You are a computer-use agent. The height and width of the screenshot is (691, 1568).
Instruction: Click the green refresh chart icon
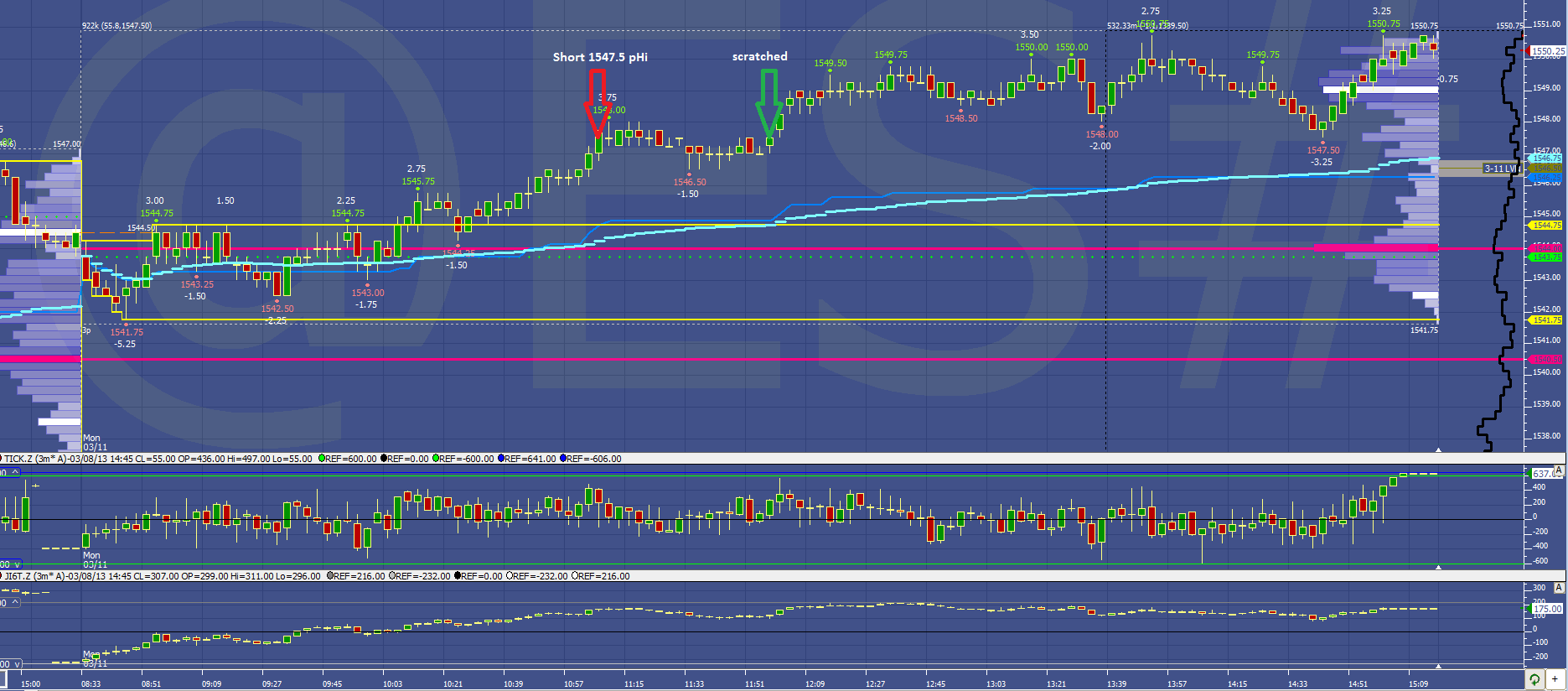[1534, 679]
